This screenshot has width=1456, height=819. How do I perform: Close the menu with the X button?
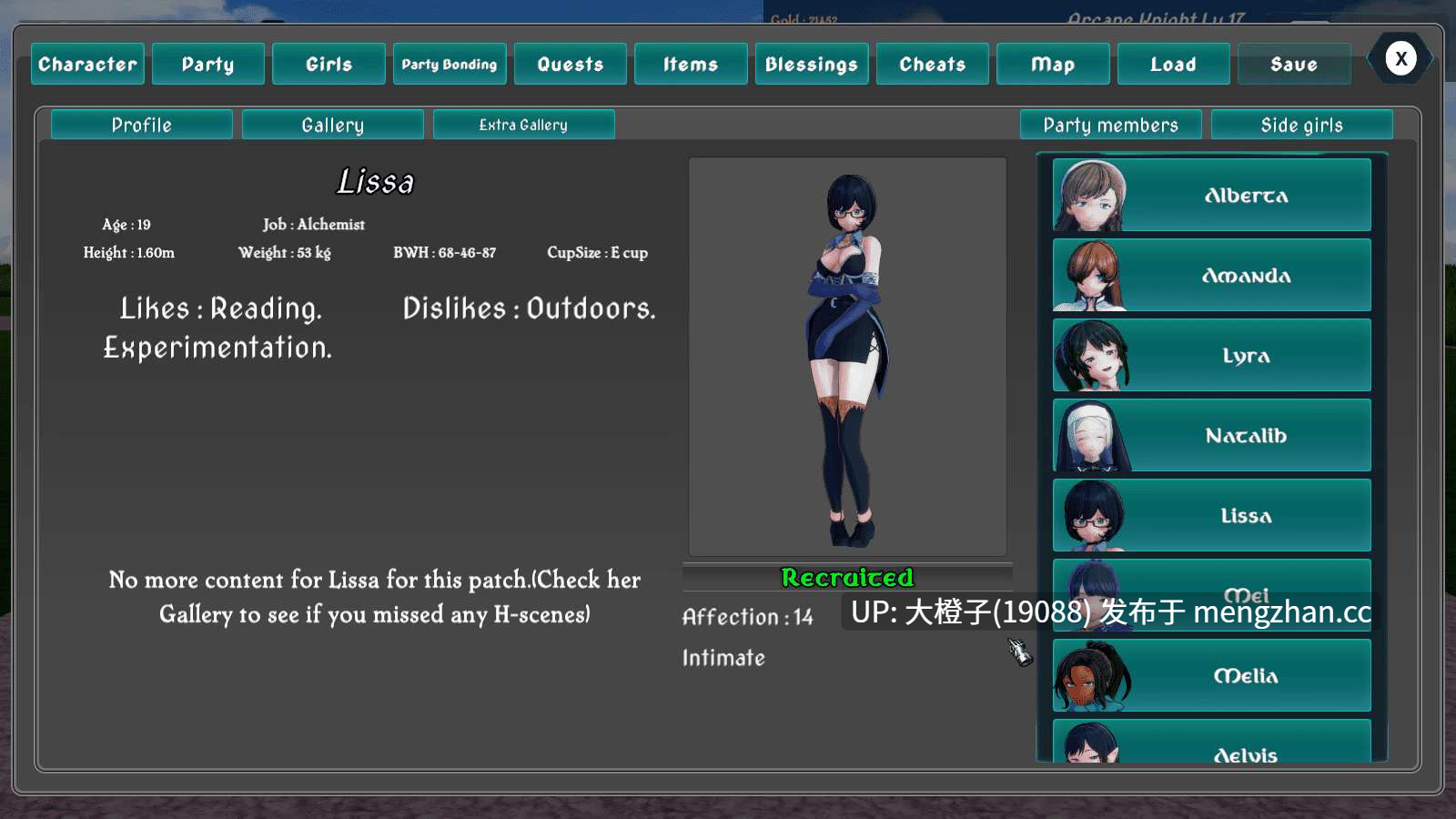(x=1401, y=59)
